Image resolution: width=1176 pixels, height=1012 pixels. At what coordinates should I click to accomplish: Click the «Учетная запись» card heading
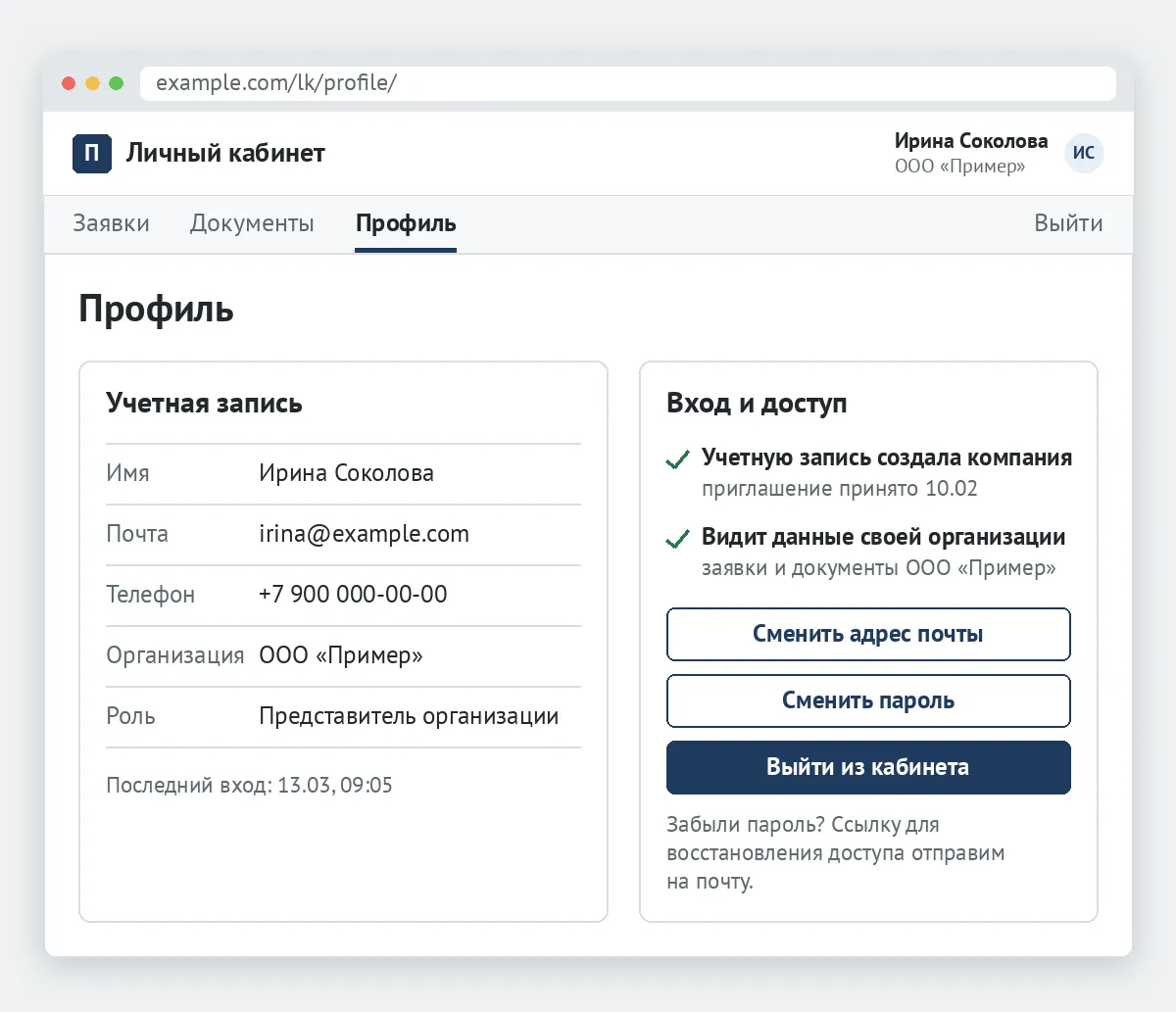tap(204, 404)
